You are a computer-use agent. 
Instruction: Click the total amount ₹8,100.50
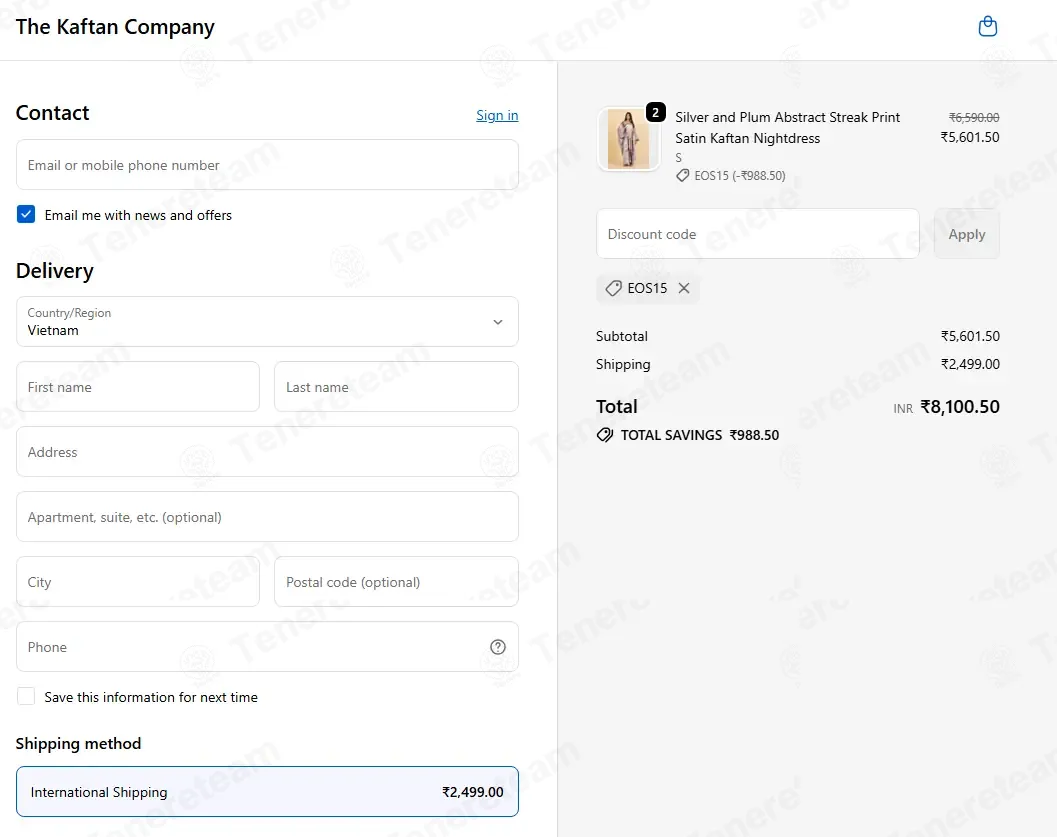coord(960,407)
